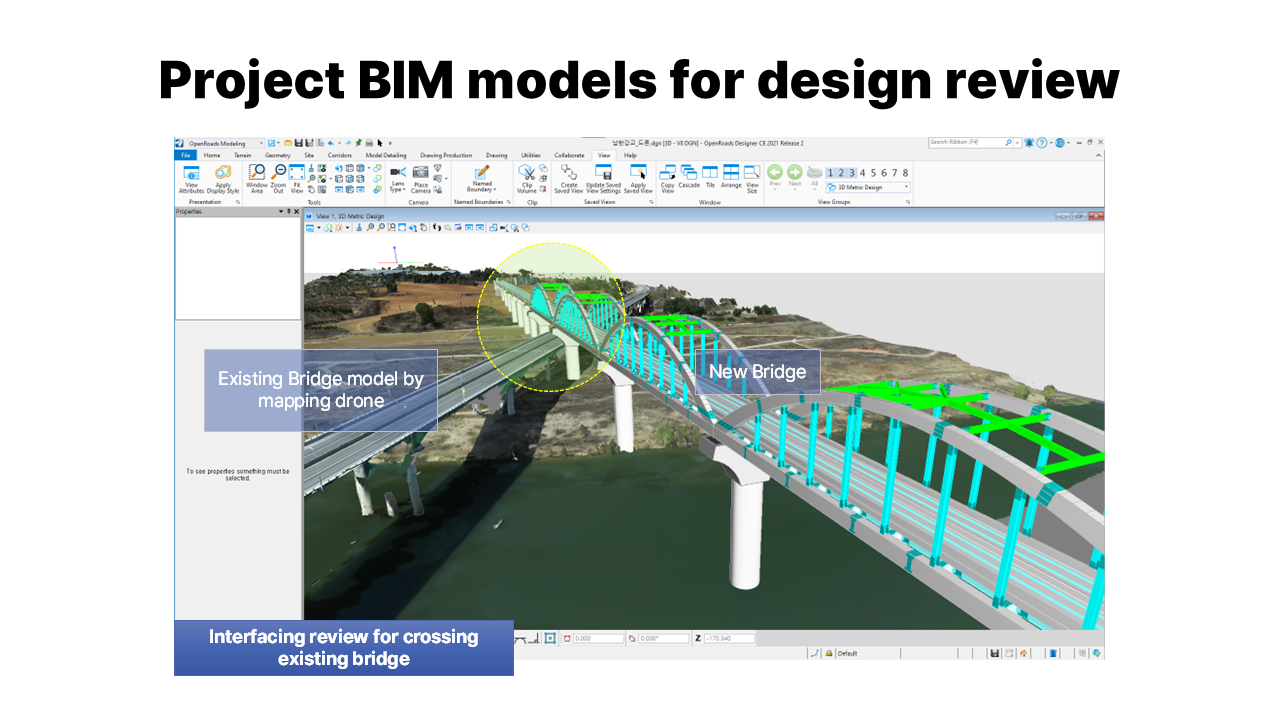1280x720 pixels.
Task: Toggle view number 8 on
Action: click(905, 173)
